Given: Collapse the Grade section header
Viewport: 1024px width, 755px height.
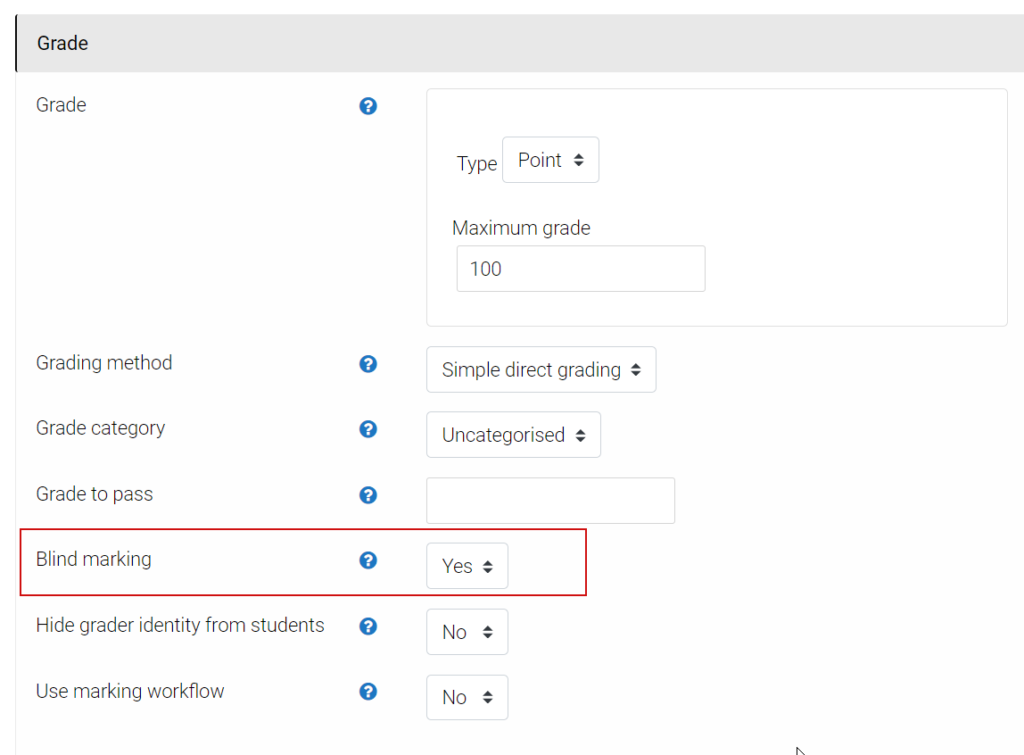Looking at the screenshot, I should pyautogui.click(x=61, y=43).
